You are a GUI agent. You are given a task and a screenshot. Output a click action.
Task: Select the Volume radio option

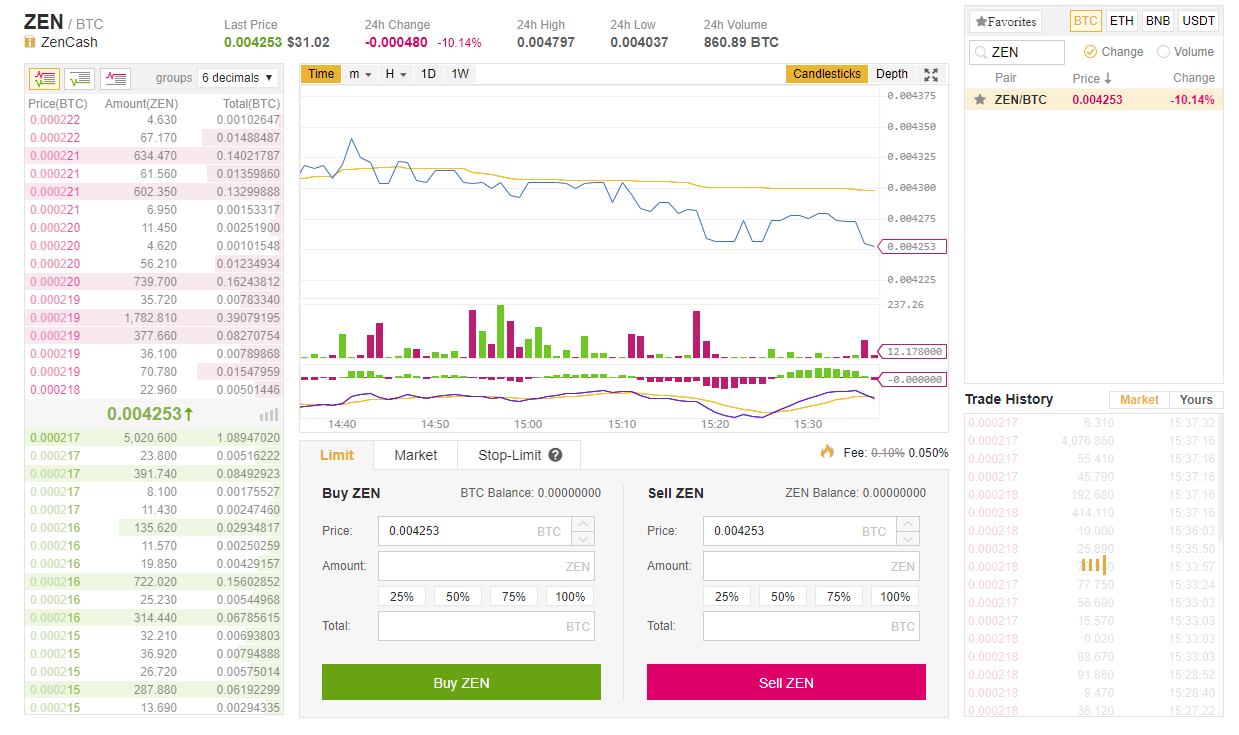pyautogui.click(x=1163, y=52)
